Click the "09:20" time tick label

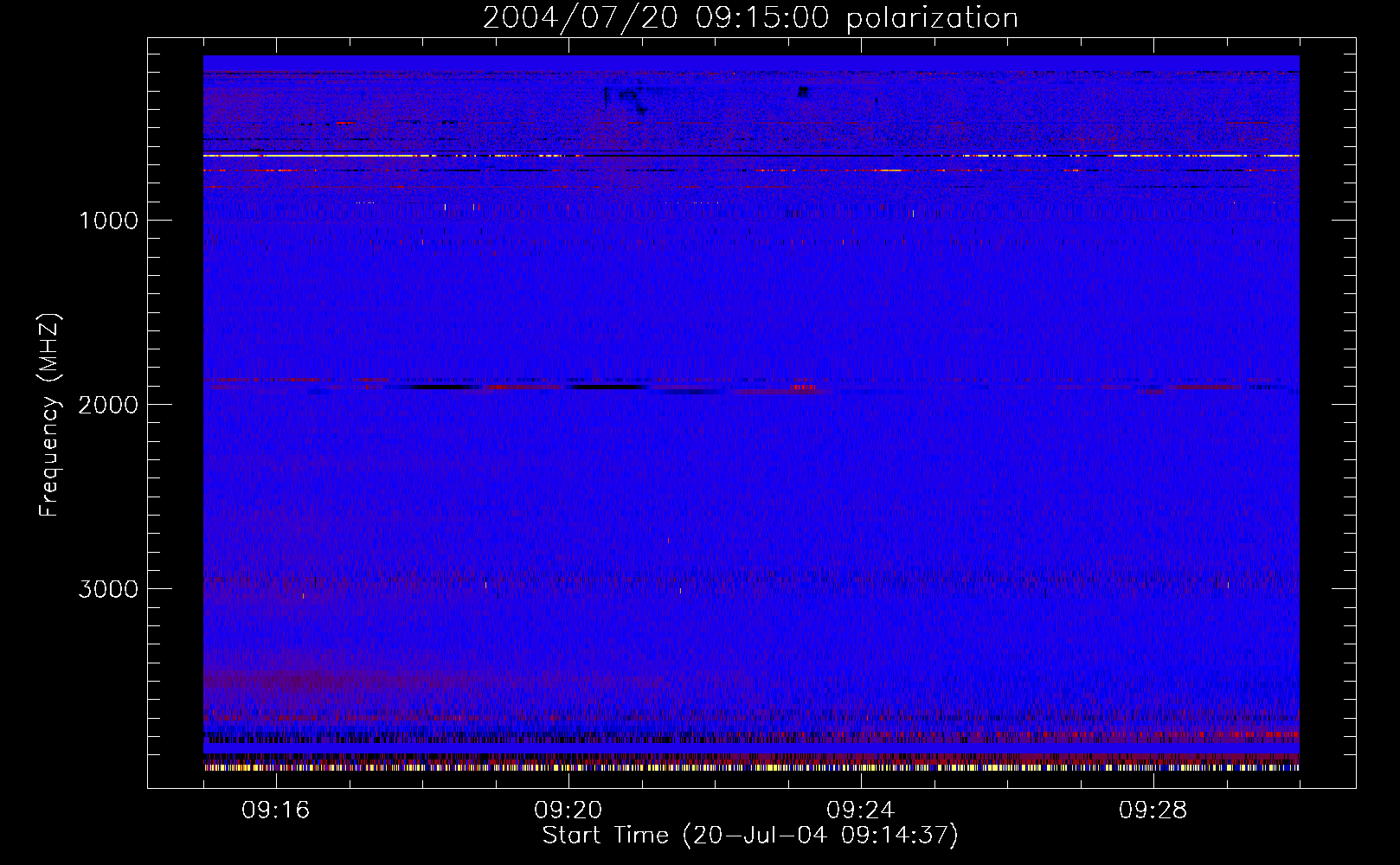568,811
